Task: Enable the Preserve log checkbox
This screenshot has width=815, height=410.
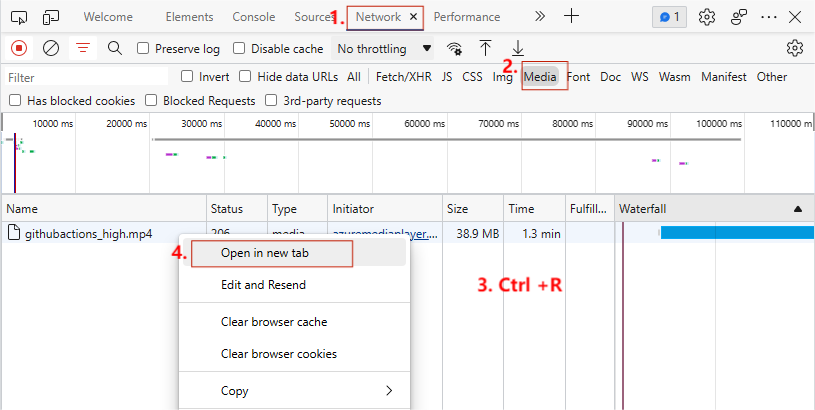Action: [143, 48]
